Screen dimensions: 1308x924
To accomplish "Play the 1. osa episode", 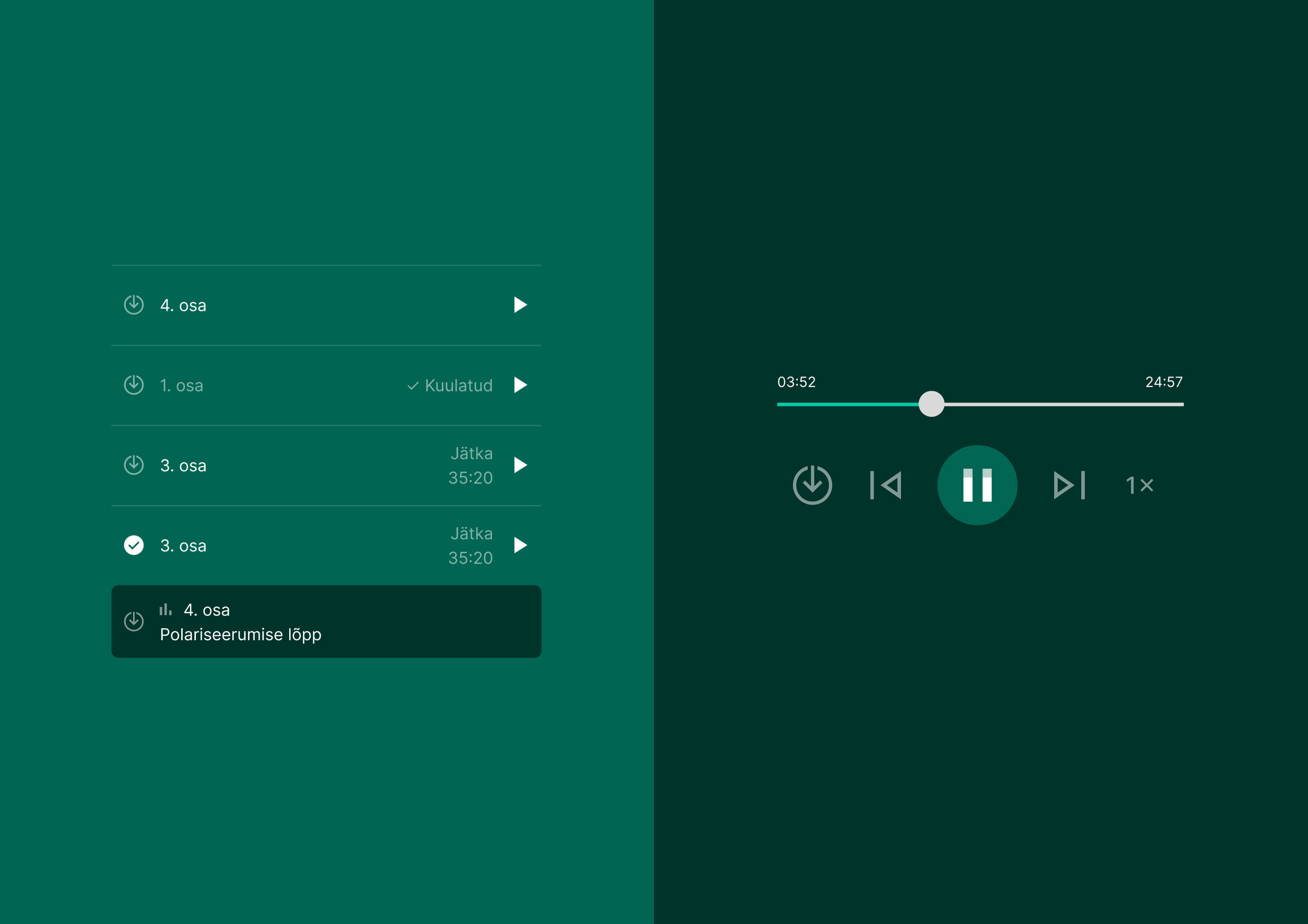I will coord(519,385).
